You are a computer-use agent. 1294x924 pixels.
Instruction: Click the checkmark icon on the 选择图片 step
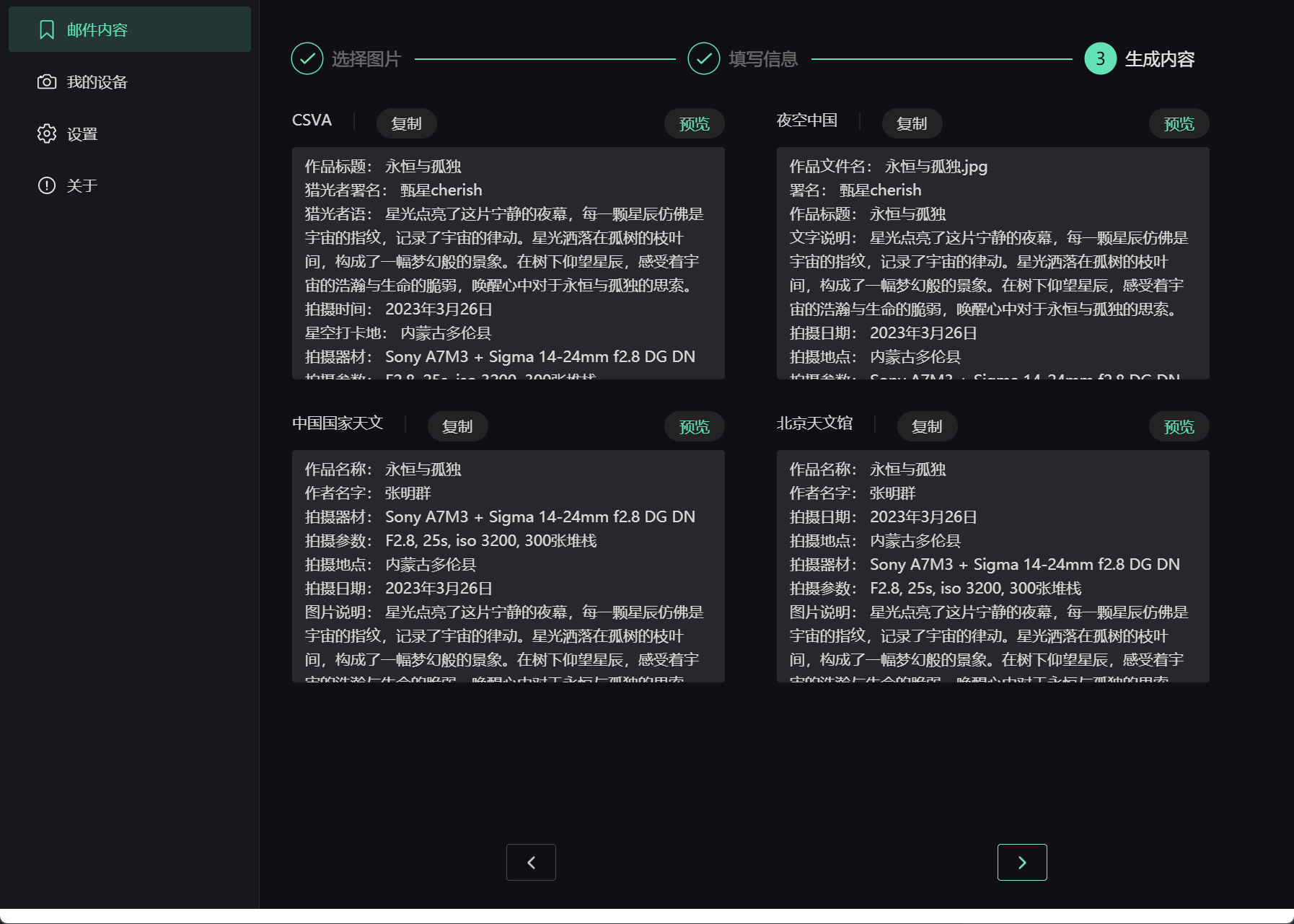point(307,58)
